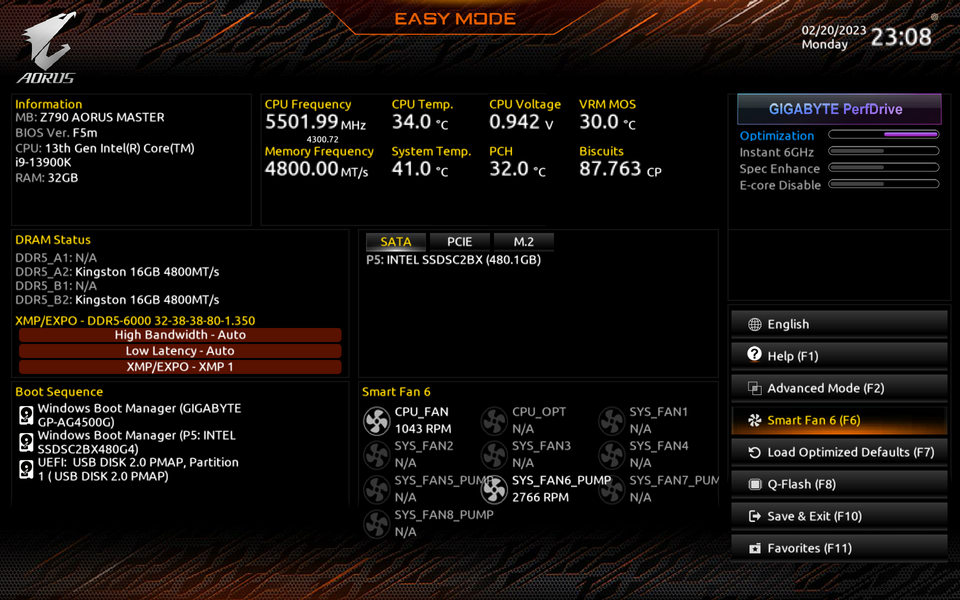
Task: Click the GIGABYTE GP-AG4500G boot disk icon
Action: point(26,415)
